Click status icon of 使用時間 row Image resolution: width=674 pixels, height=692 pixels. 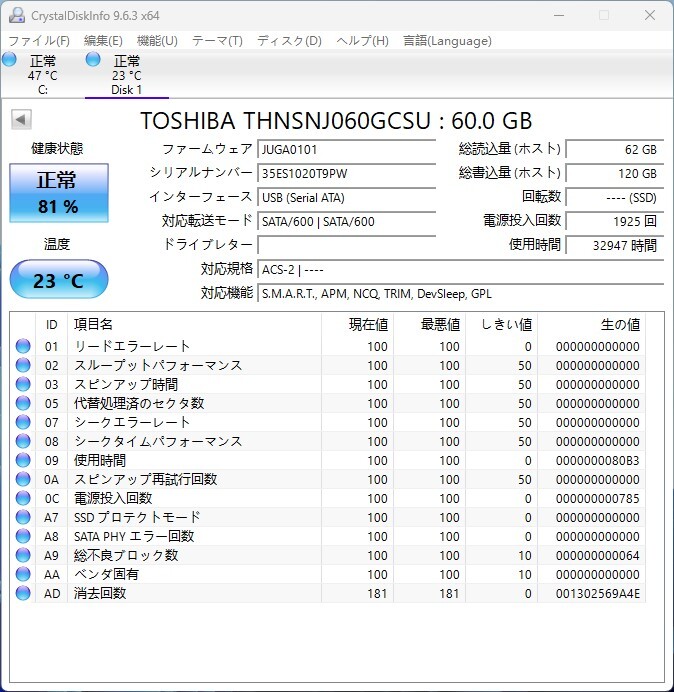[23, 461]
